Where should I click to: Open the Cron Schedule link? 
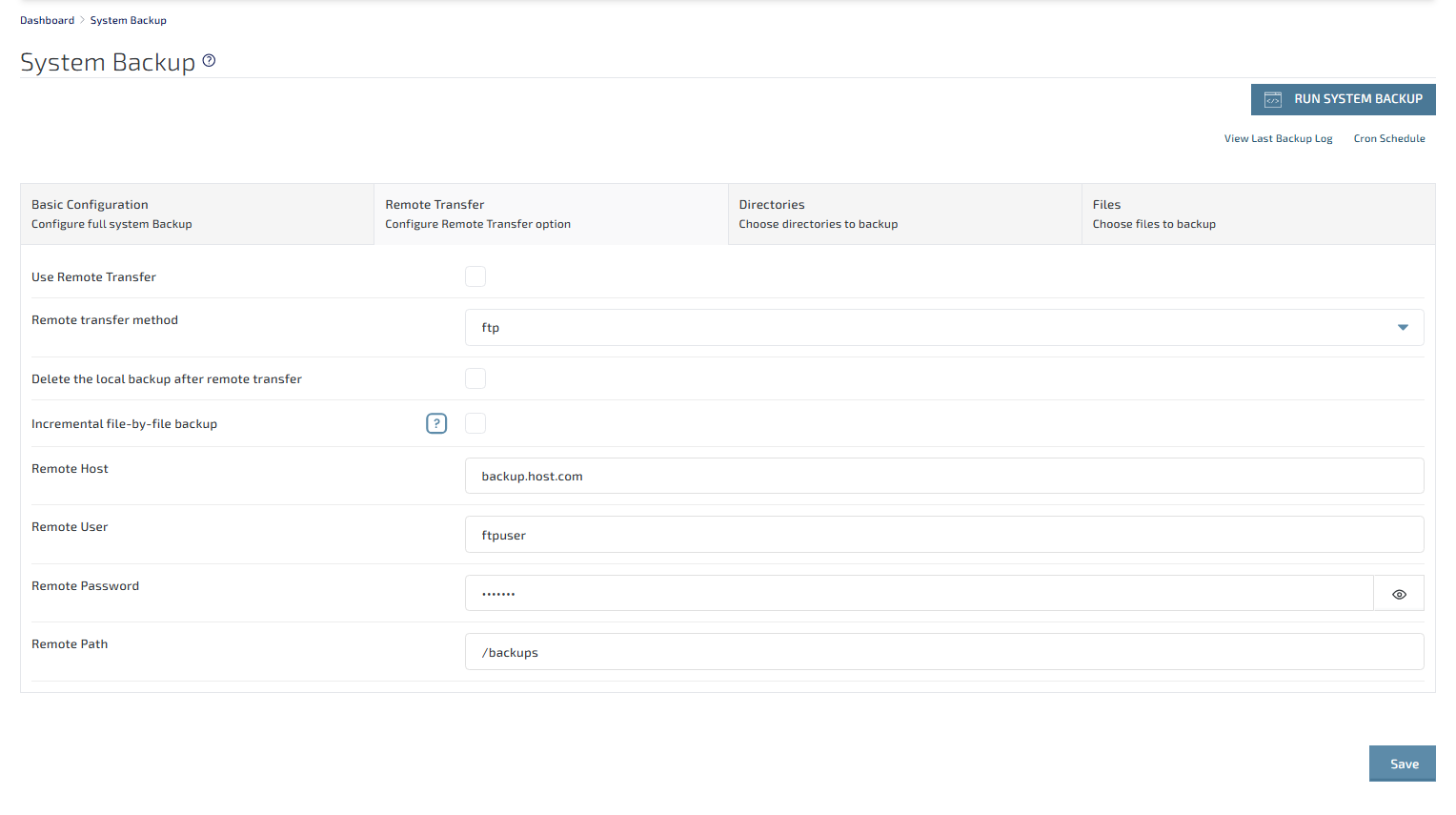tap(1388, 139)
